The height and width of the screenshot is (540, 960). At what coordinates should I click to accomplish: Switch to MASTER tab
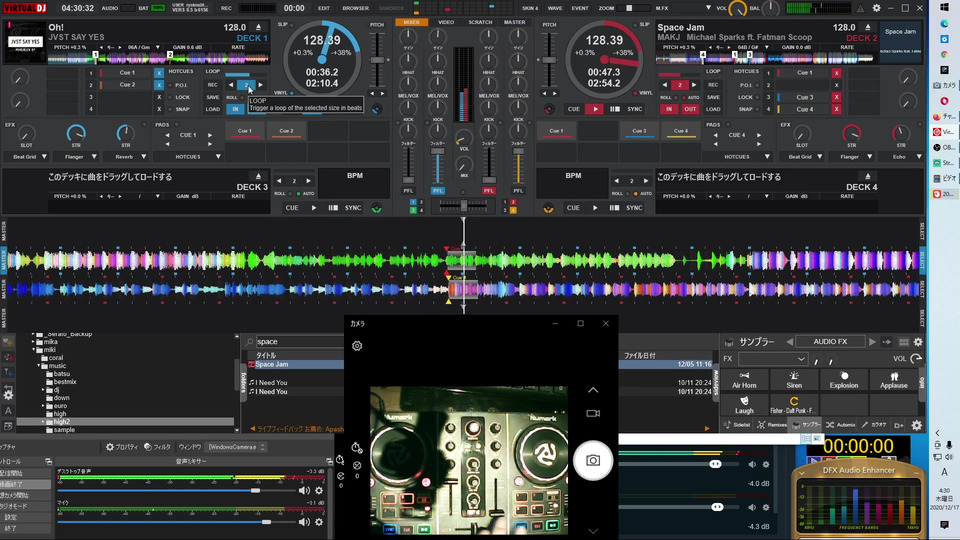(x=514, y=22)
